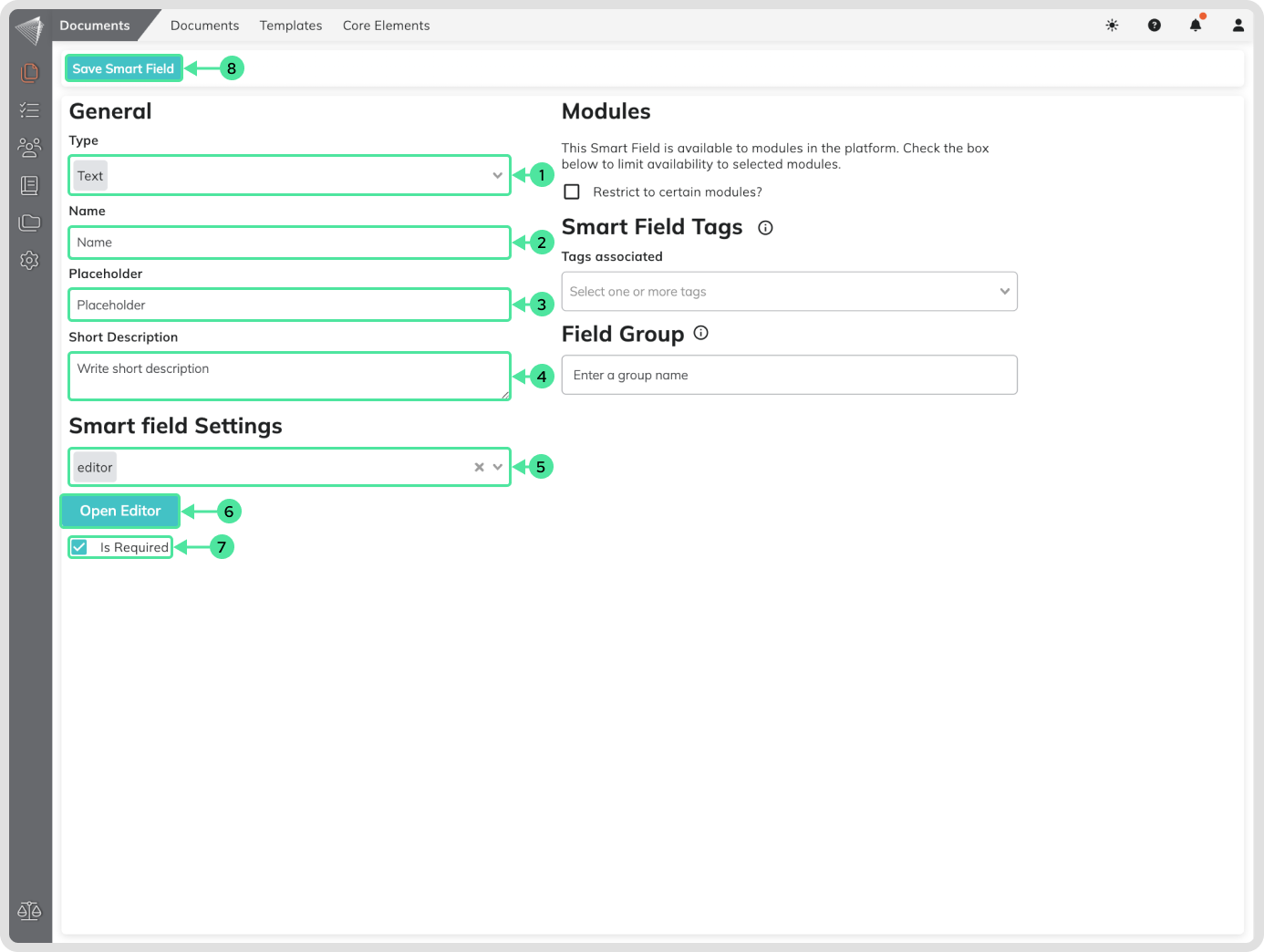Click the folder icon in the sidebar
This screenshot has height=952, width=1264.
(29, 222)
